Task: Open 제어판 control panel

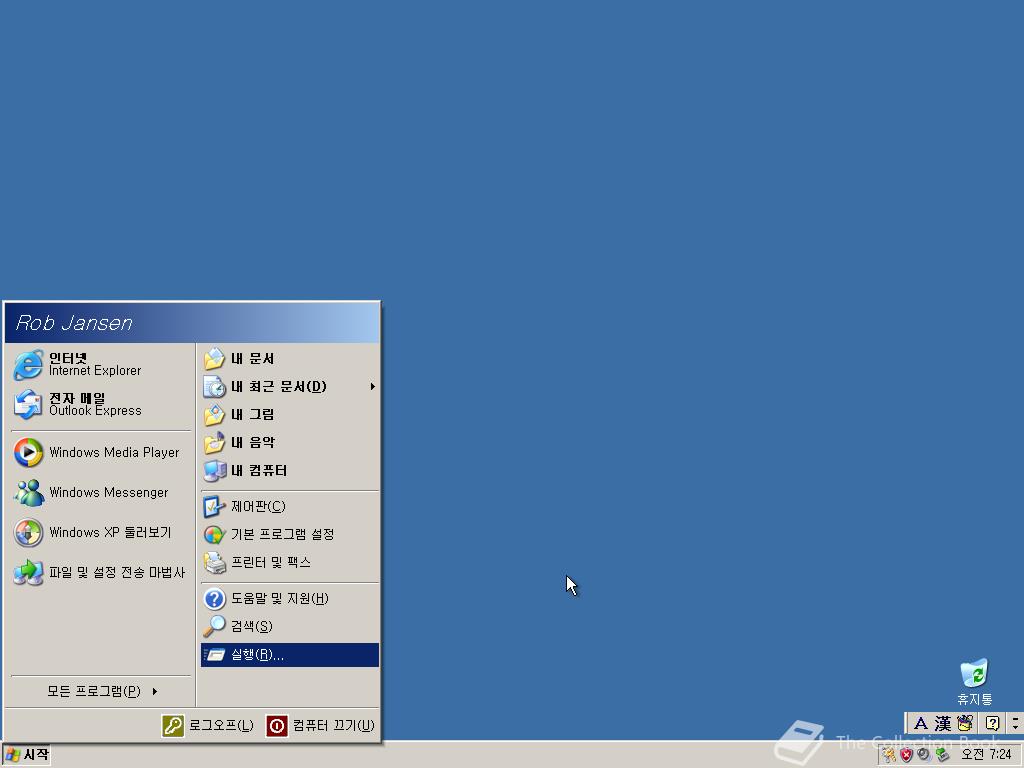Action: pyautogui.click(x=290, y=507)
